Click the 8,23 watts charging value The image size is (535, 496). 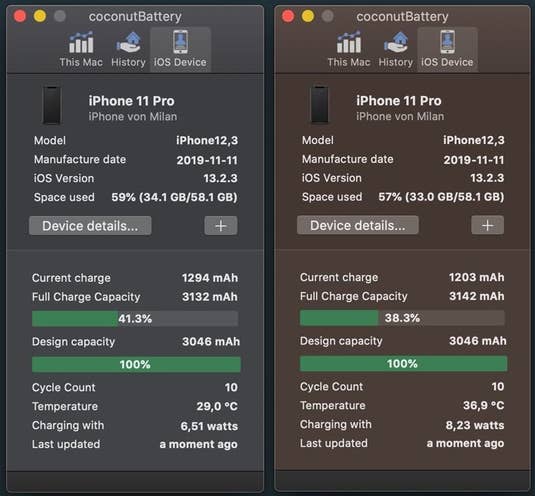[x=475, y=425]
